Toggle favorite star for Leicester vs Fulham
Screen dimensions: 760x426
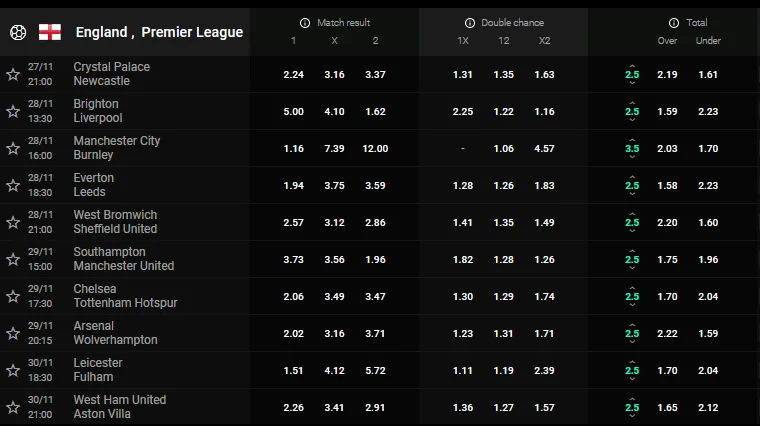tap(13, 370)
